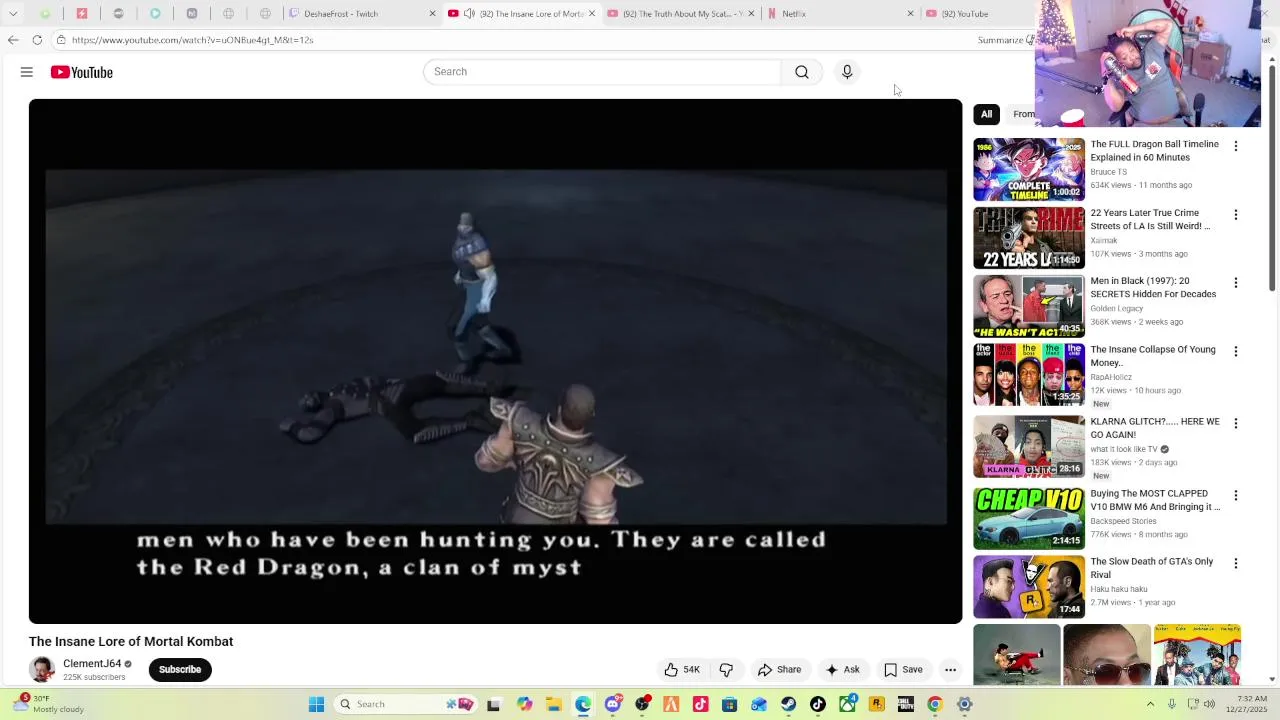The image size is (1280, 720).
Task: Open the Ask AI sparkle button
Action: point(842,670)
